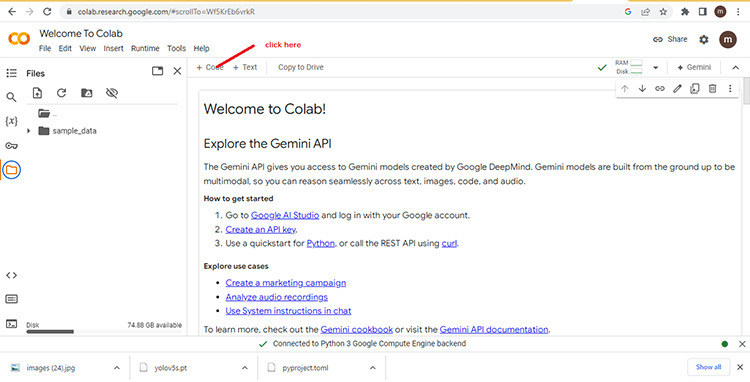Open Files pane in new tab
The image size is (750, 382).
tap(157, 71)
